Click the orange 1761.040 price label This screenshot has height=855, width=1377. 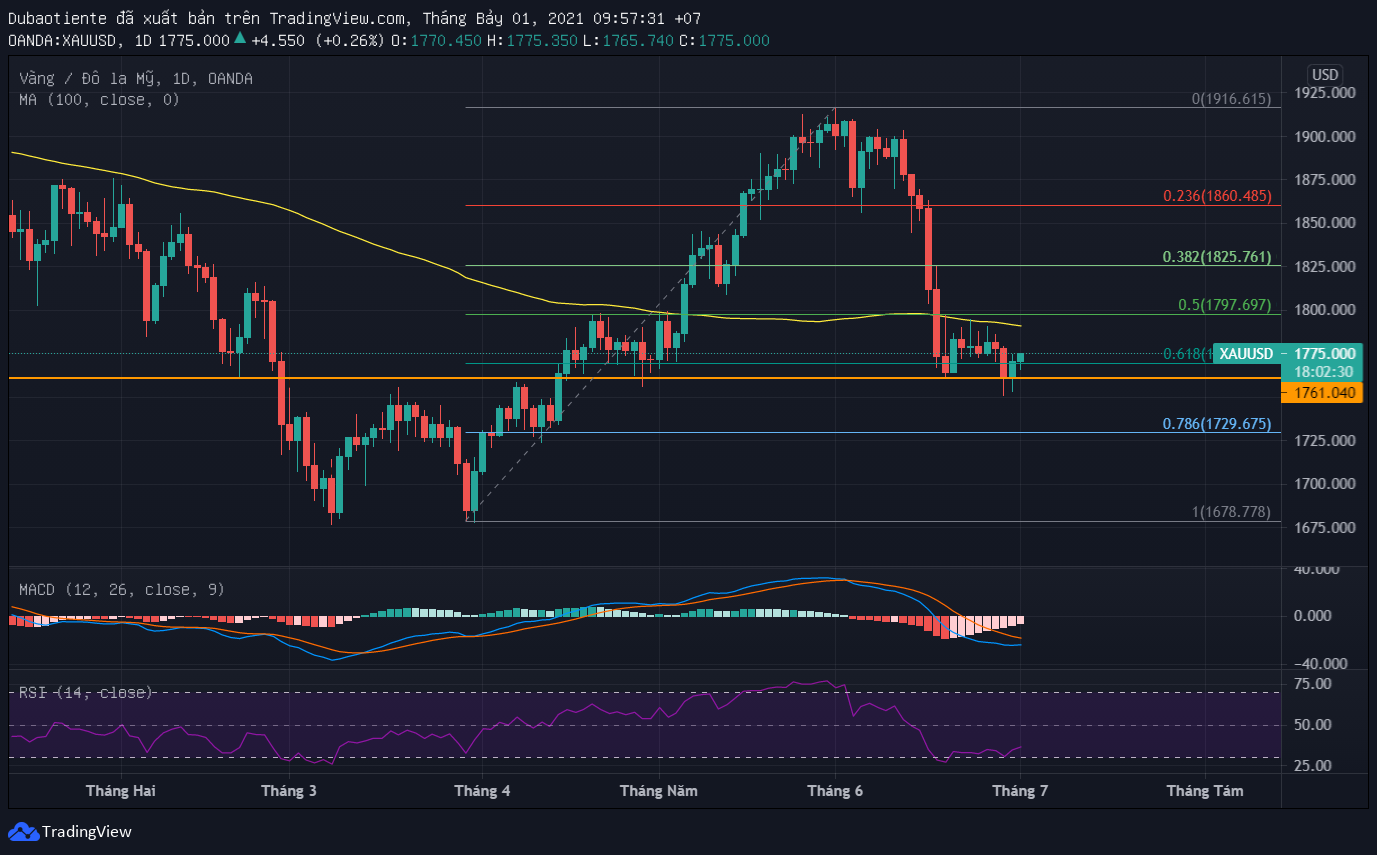1324,393
